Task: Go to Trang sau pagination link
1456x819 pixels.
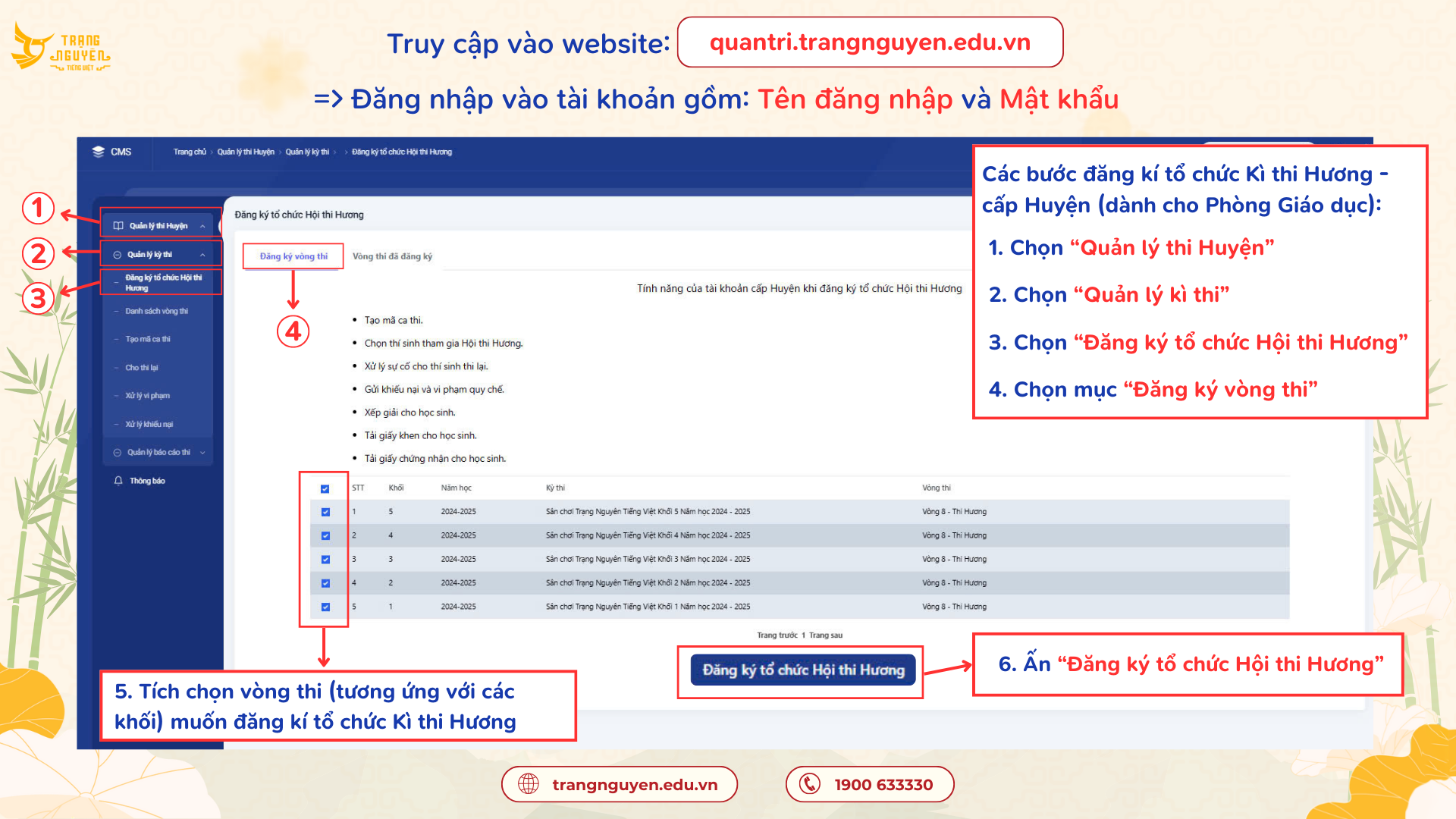Action: coord(826,635)
